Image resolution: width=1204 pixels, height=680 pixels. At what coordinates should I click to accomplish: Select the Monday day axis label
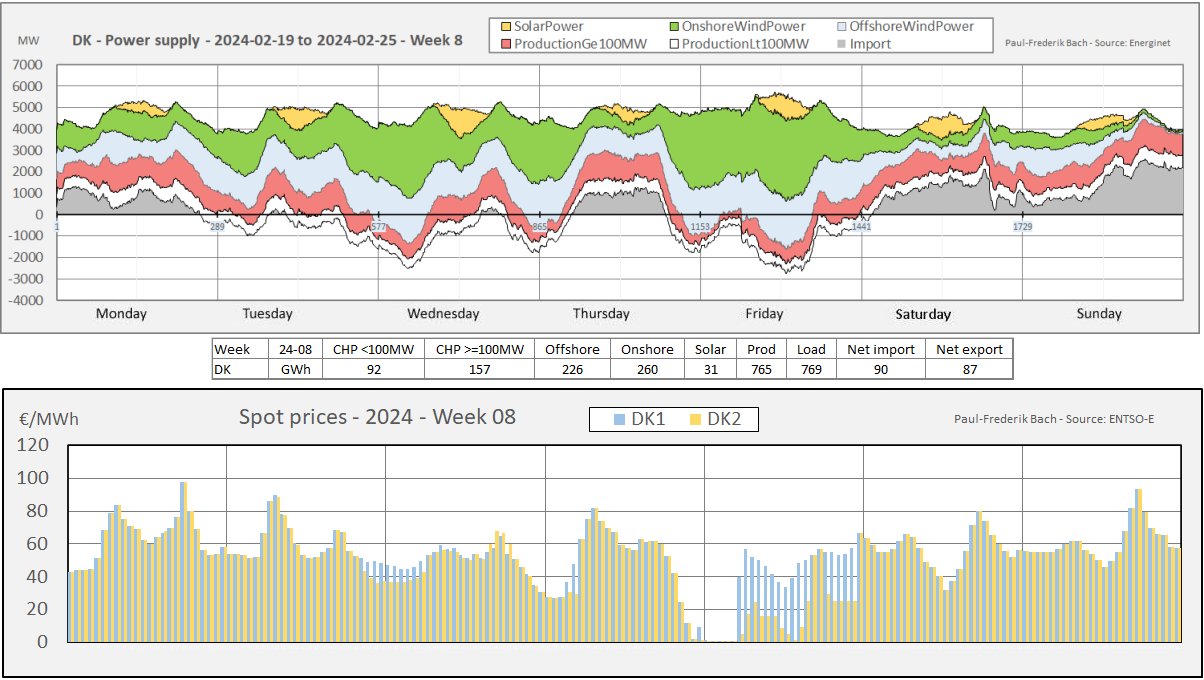click(121, 314)
